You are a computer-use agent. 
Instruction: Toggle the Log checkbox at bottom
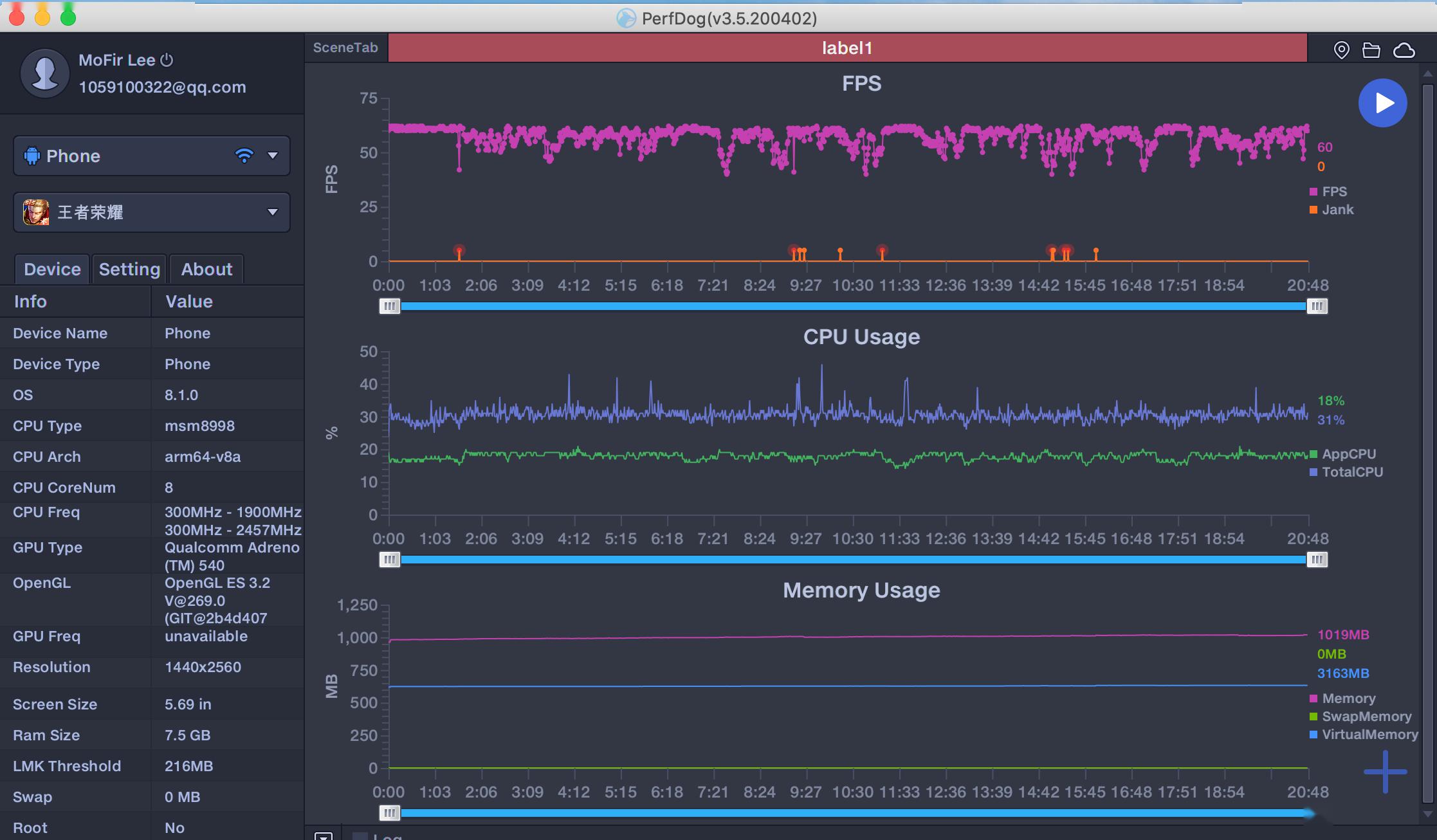coord(360,836)
